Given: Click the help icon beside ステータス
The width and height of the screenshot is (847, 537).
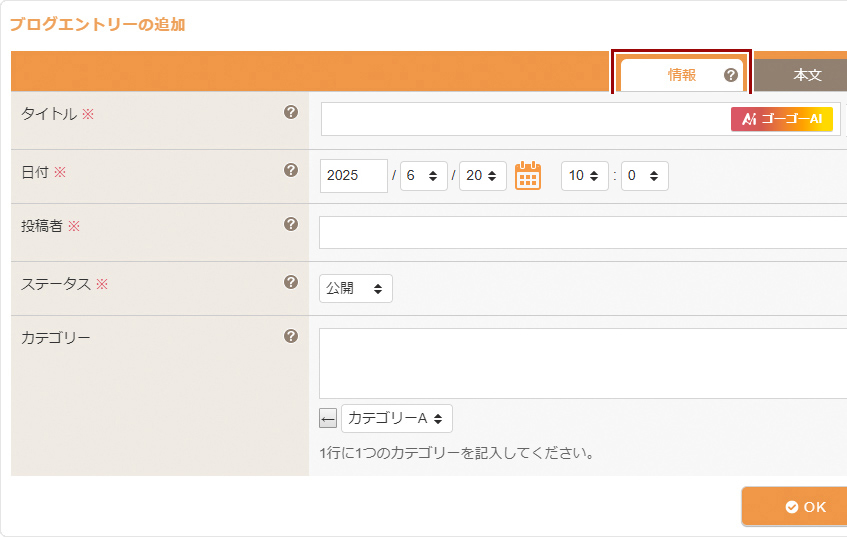Looking at the screenshot, I should (x=291, y=282).
